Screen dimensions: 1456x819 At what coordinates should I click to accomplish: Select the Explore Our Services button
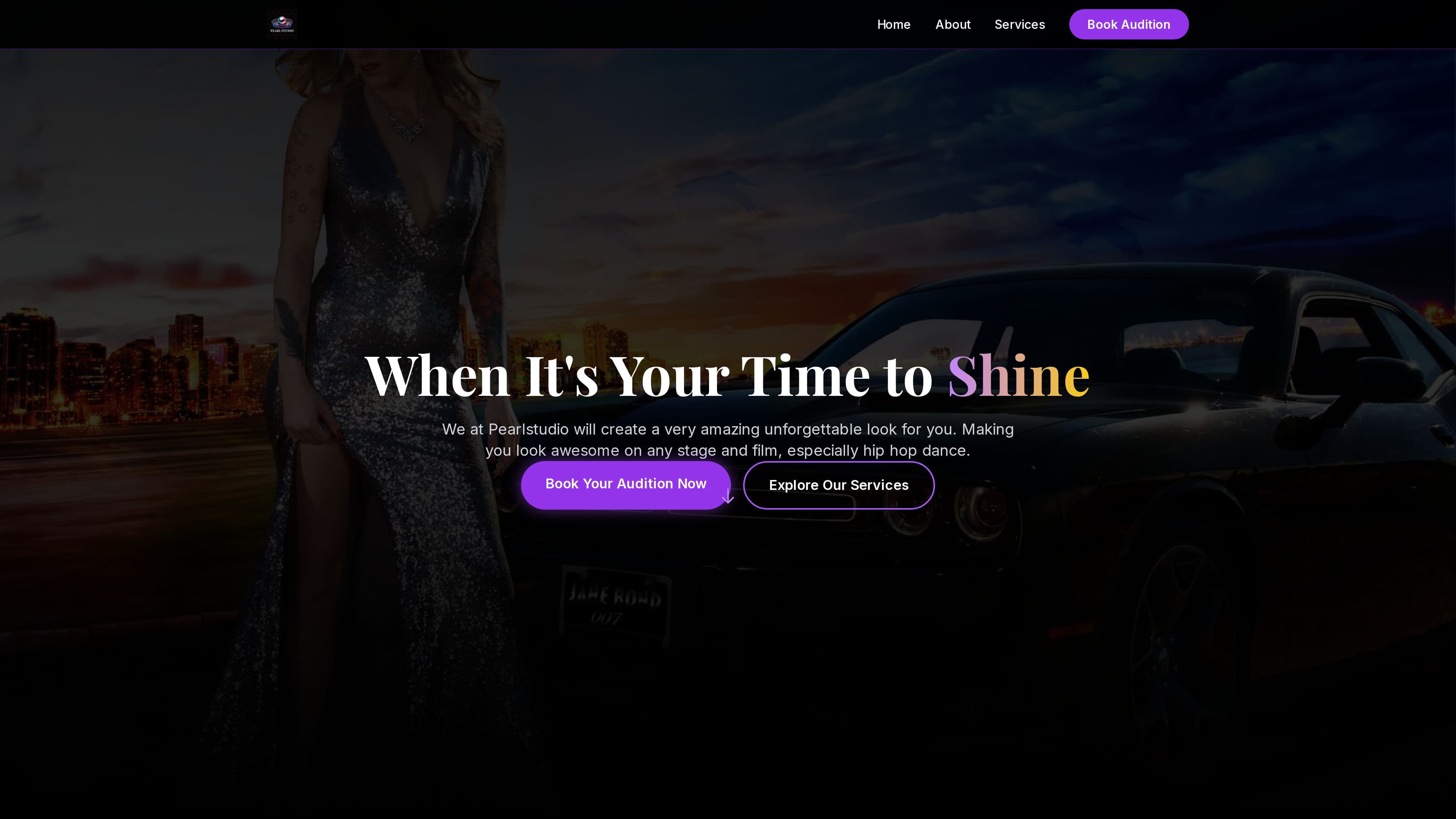[839, 485]
